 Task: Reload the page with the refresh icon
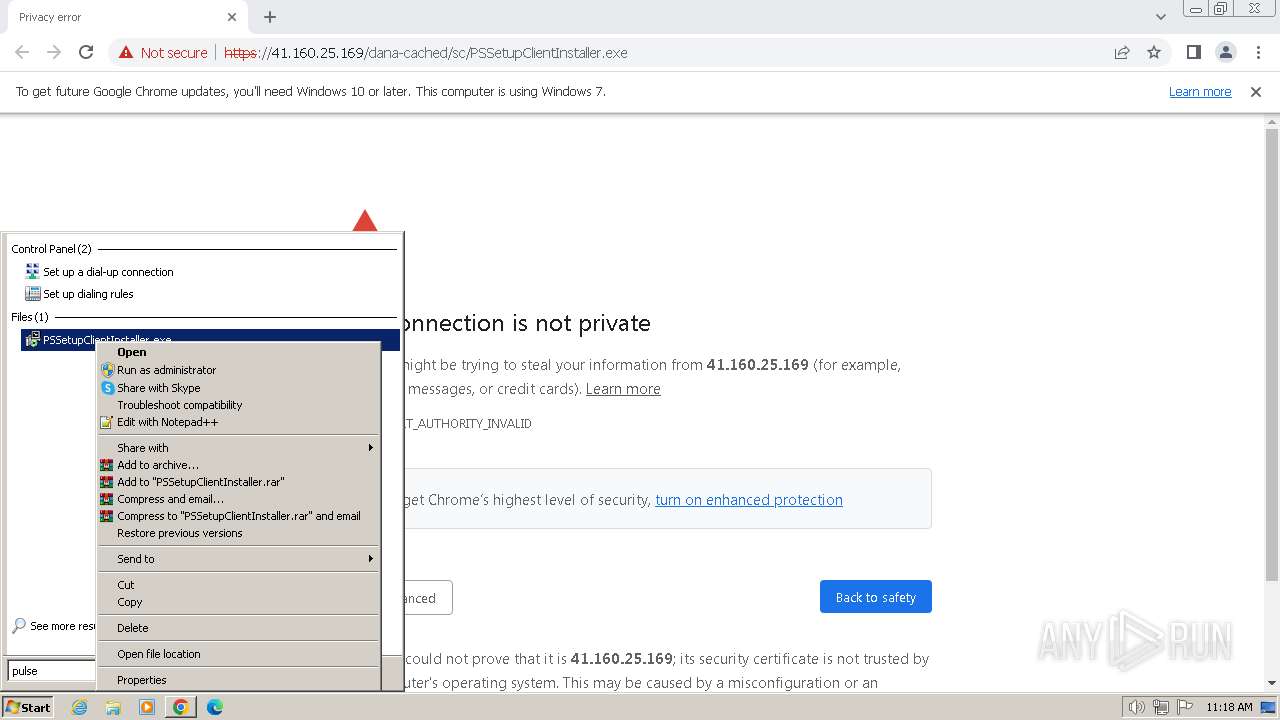click(x=86, y=52)
